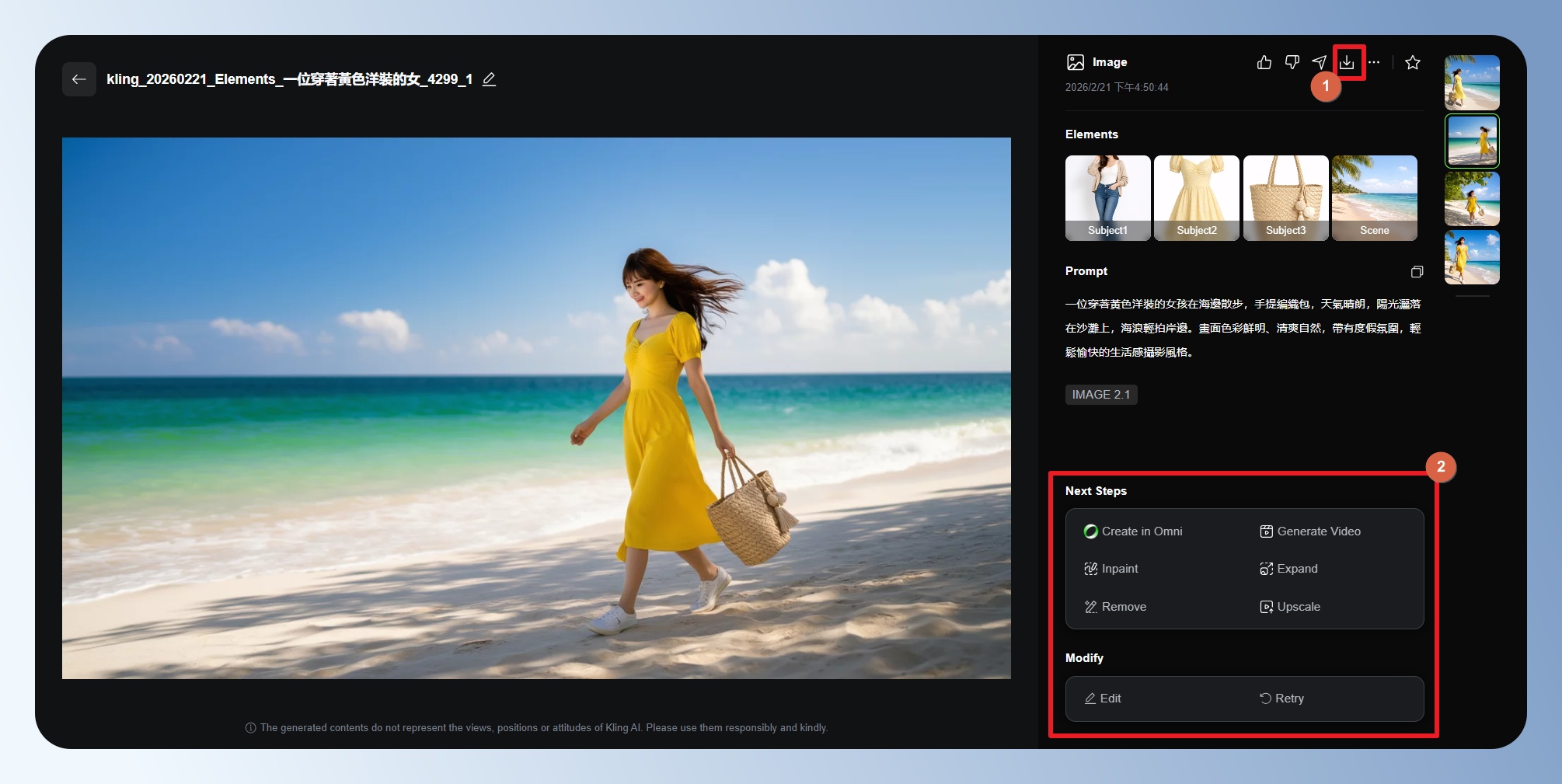The image size is (1562, 784).
Task: Retry the image generation
Action: [x=1281, y=699]
